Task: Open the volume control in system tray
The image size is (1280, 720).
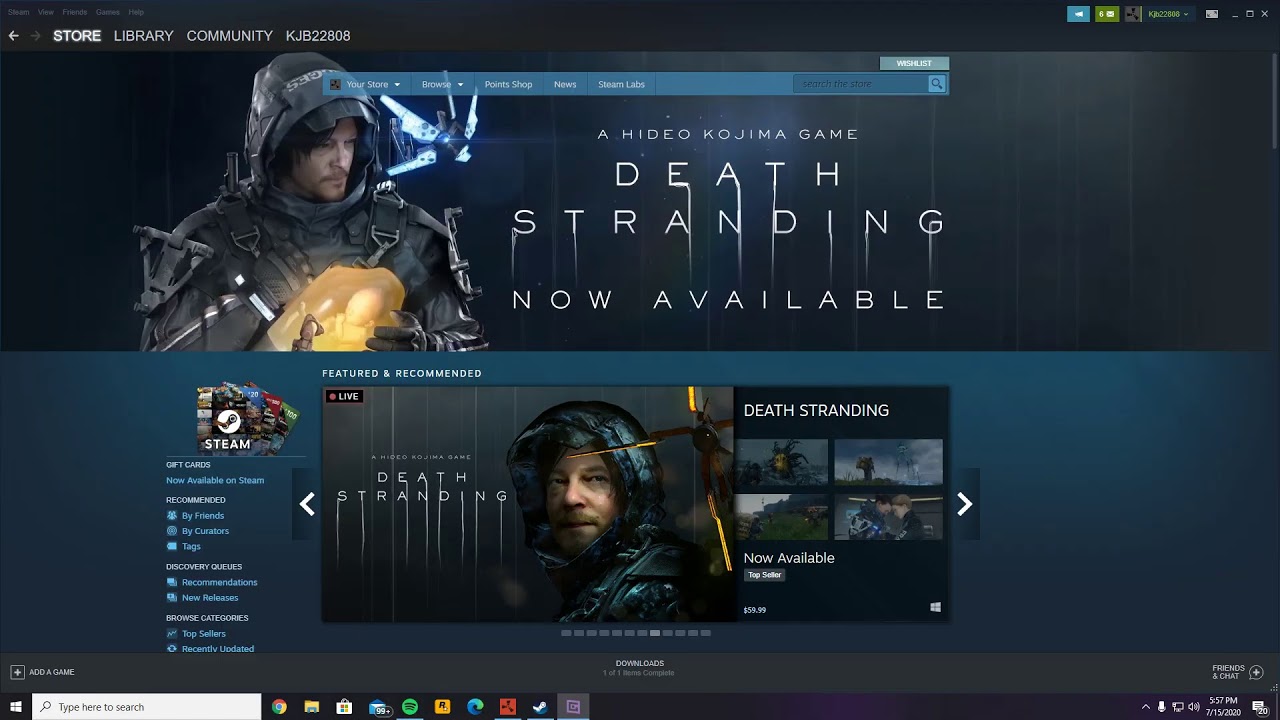Action: [x=1194, y=707]
